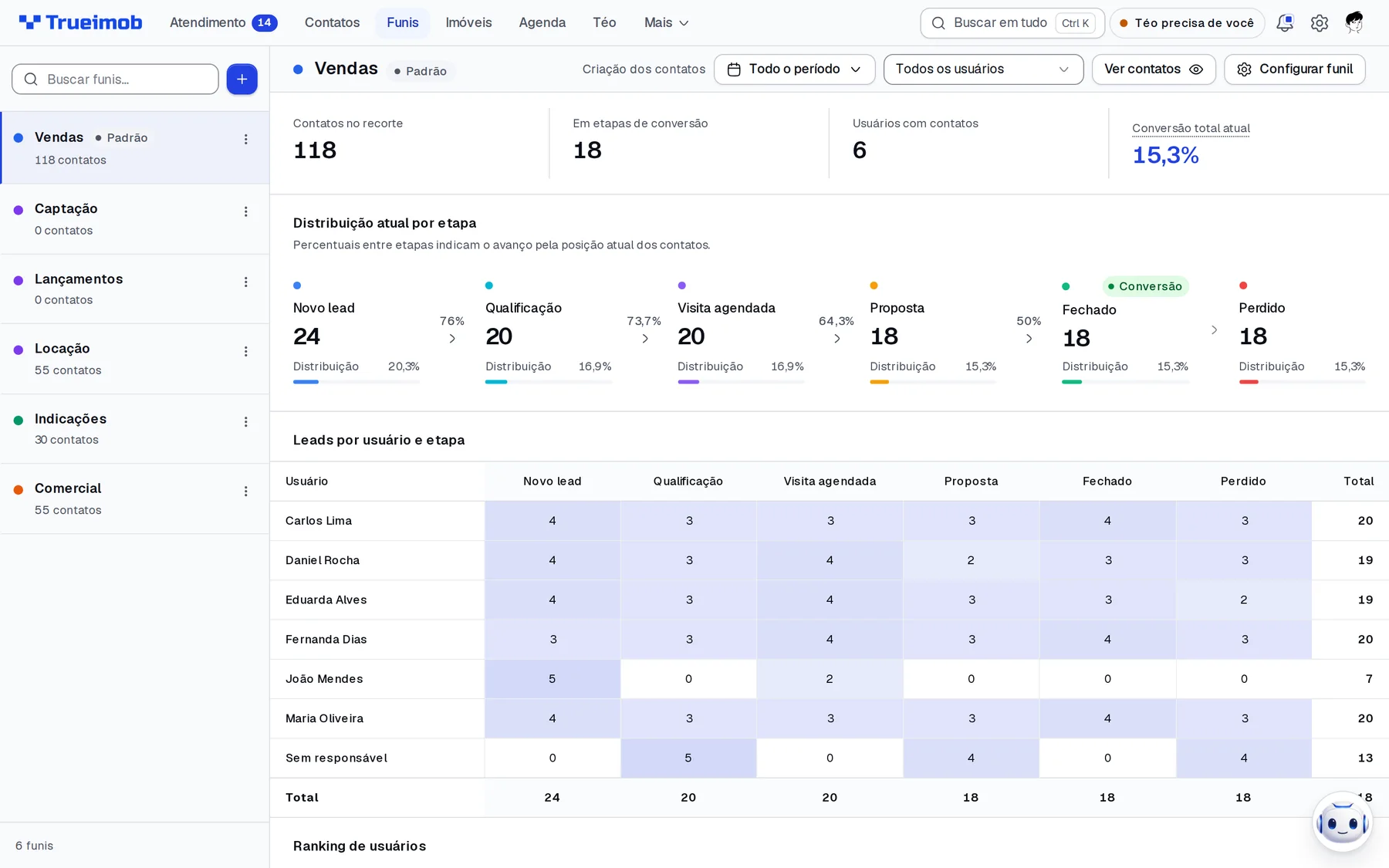Click arrow after Proposta stage
The image size is (1389, 868).
click(1029, 339)
